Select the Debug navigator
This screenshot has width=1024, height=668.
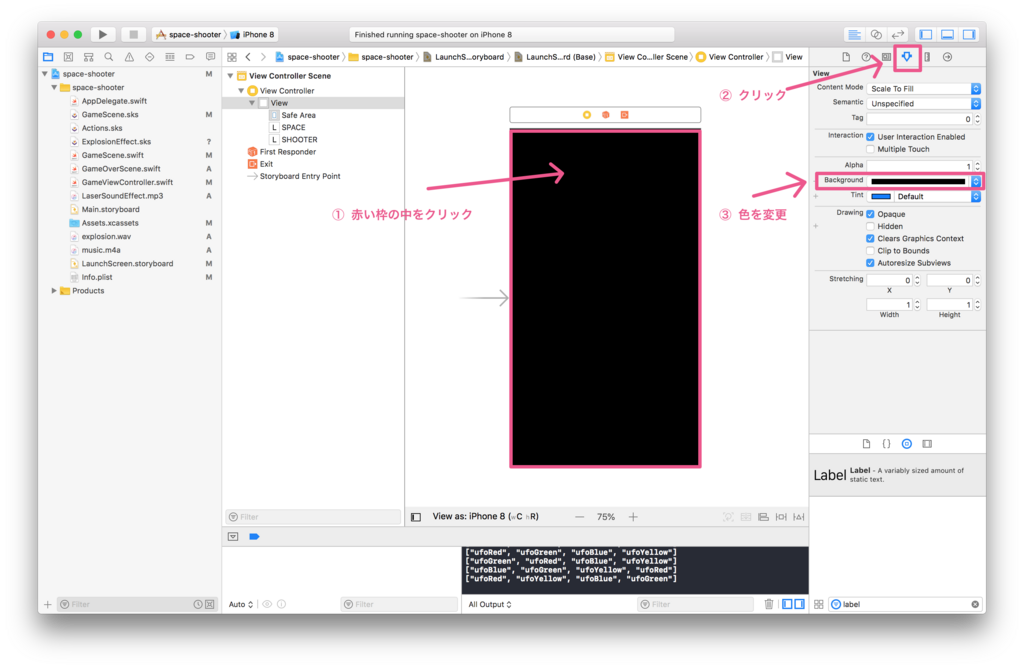pos(168,56)
